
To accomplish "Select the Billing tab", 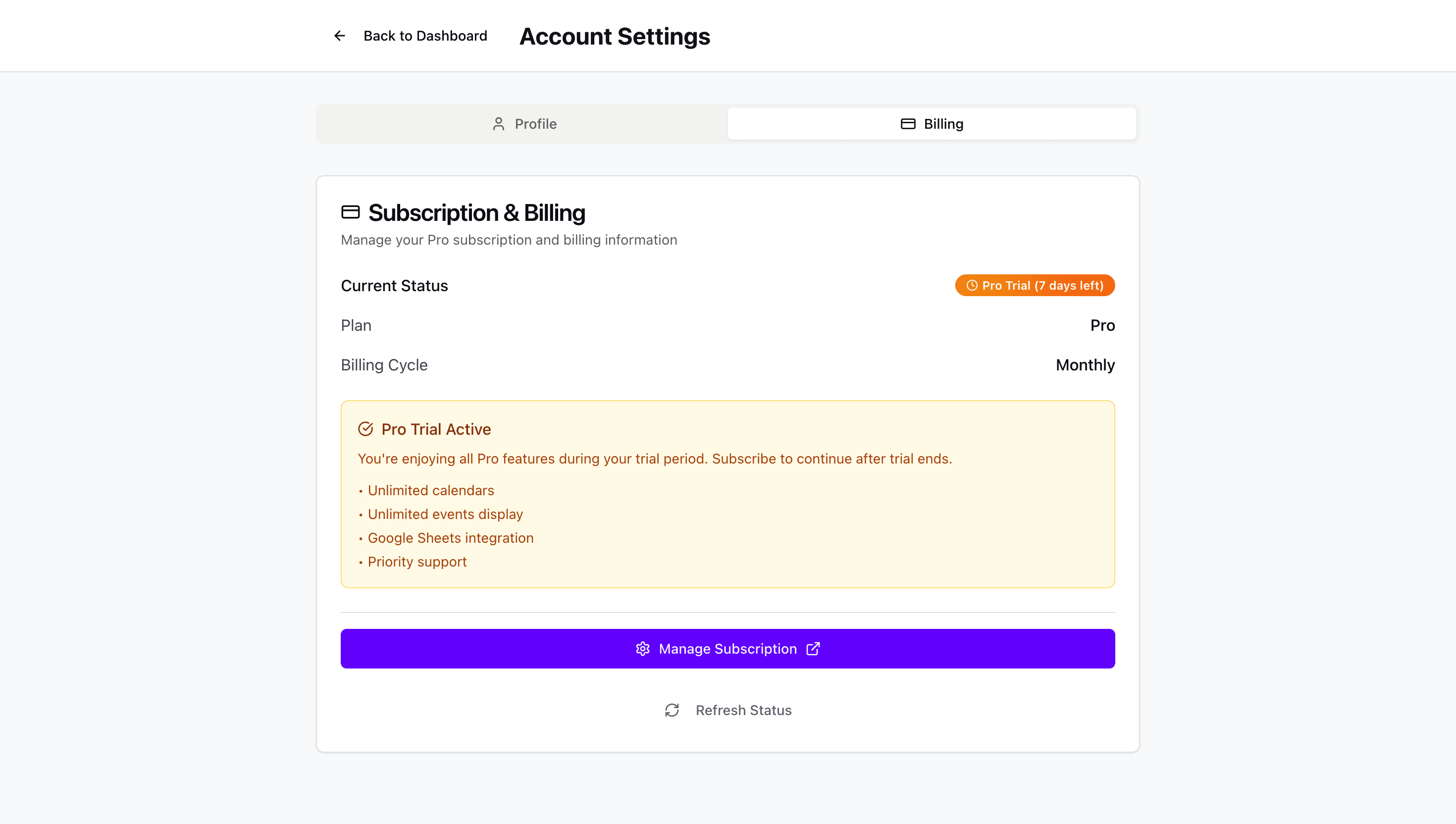I will click(x=932, y=123).
